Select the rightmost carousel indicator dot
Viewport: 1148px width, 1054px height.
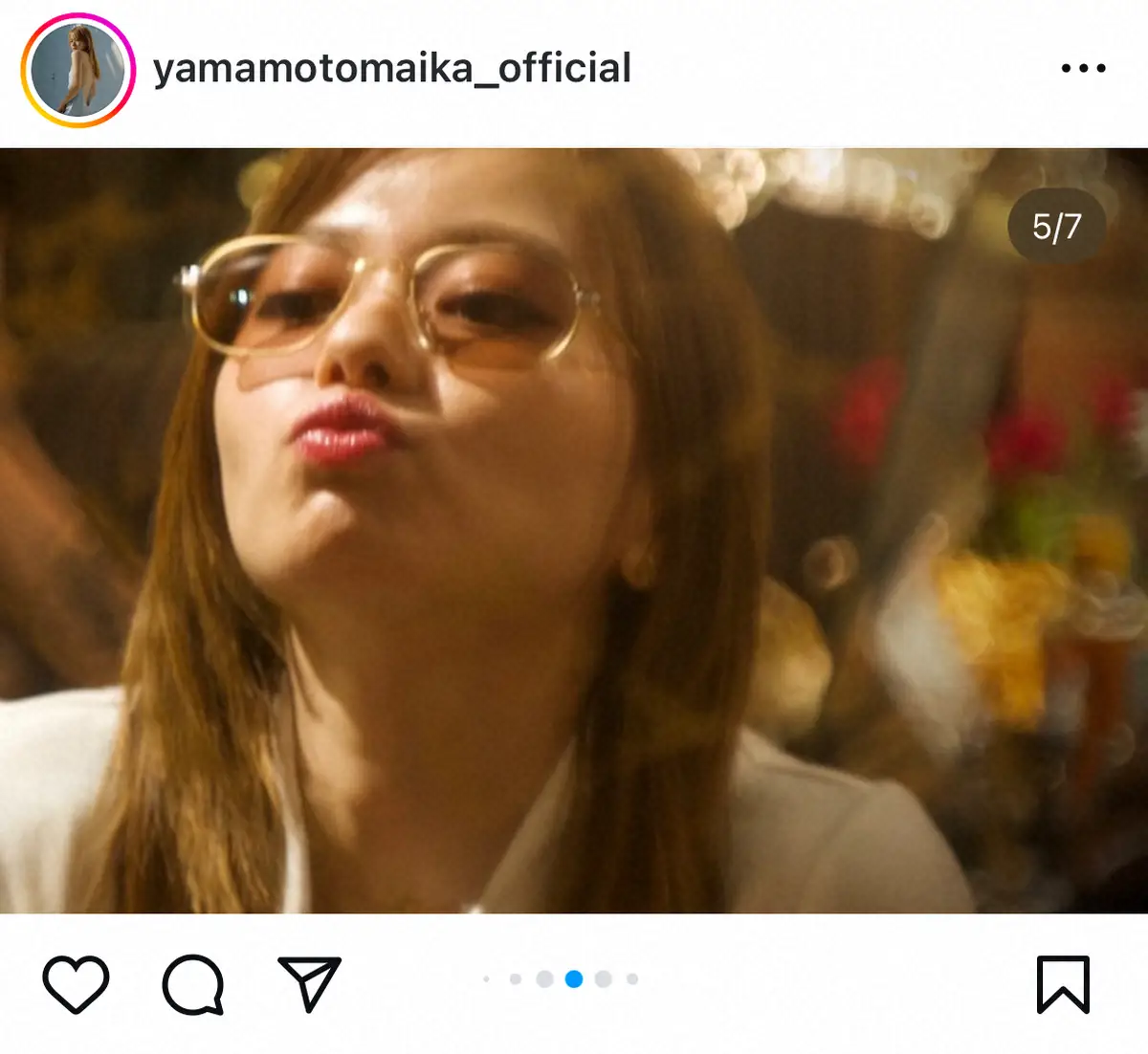pos(632,978)
